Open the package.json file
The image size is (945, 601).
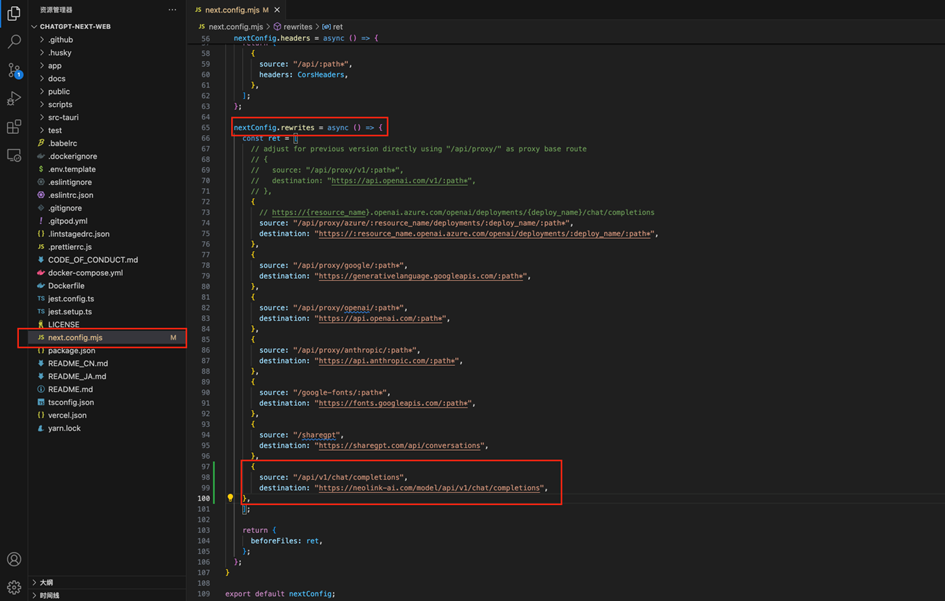tap(72, 351)
